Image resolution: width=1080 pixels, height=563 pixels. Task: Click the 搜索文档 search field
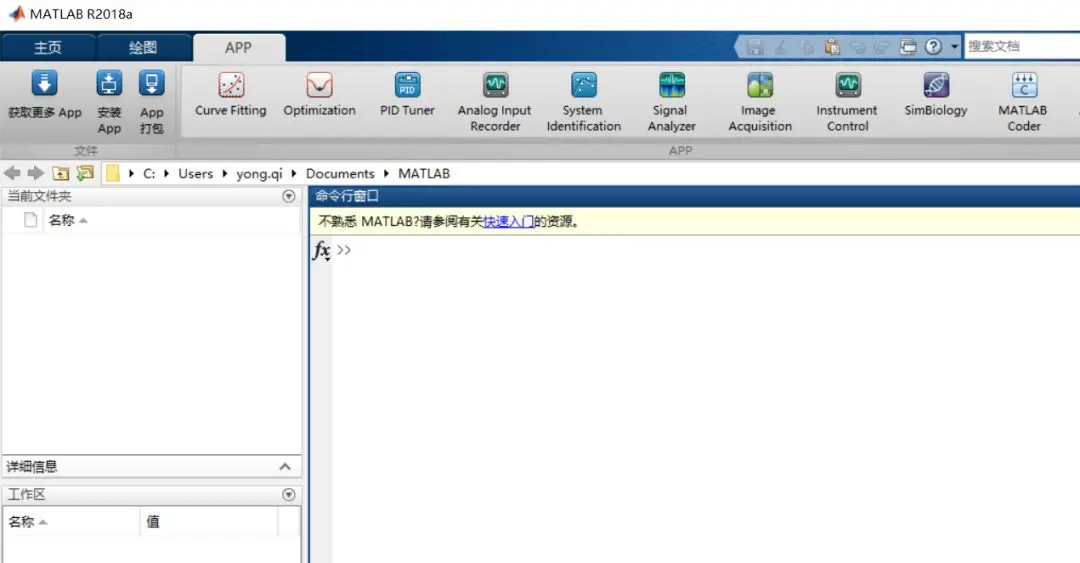click(1022, 46)
